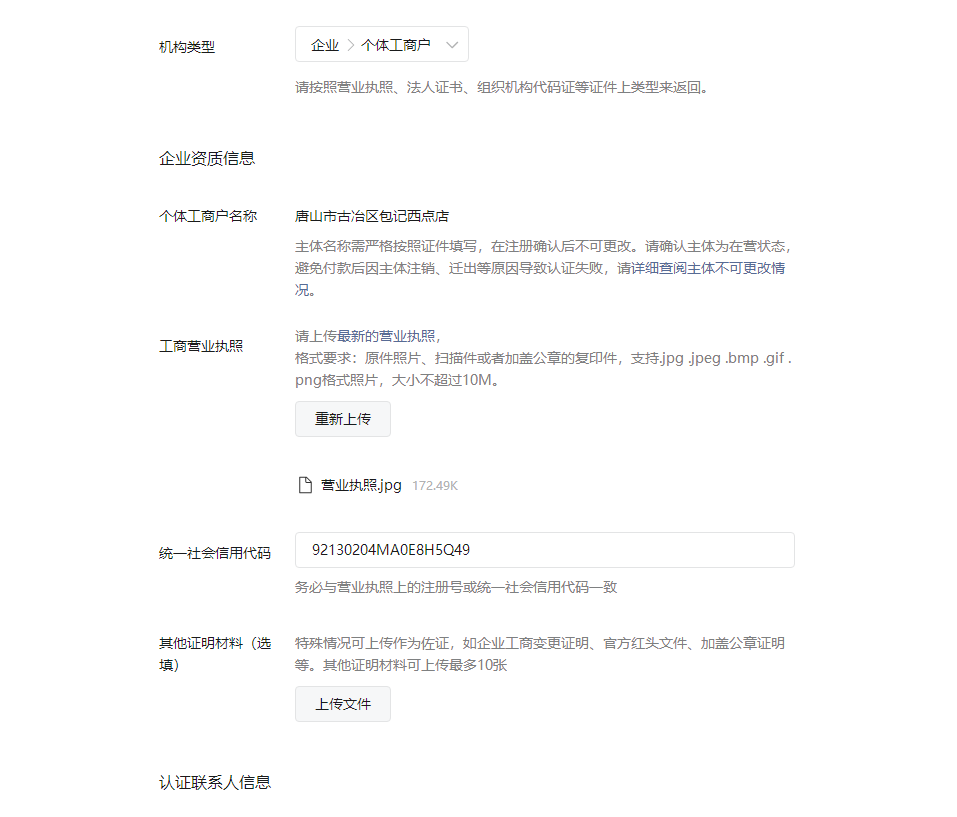Click the 企业资质信息 section heading
Screen dimensions: 957x817
(x=207, y=159)
